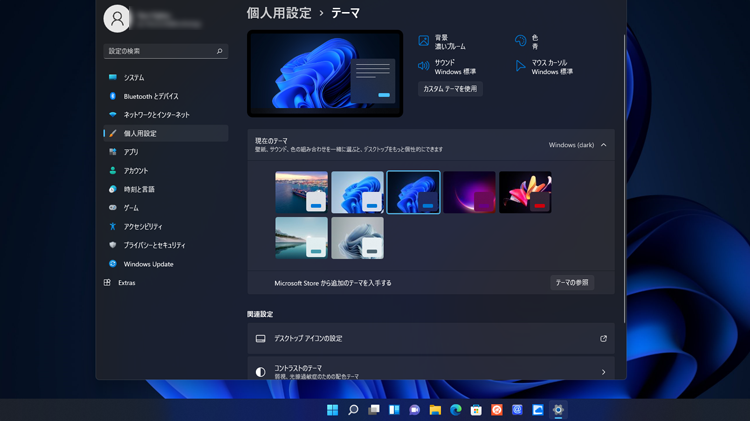Image resolution: width=750 pixels, height=421 pixels.
Task: Click the external link icon for desktop icons
Action: (x=604, y=339)
